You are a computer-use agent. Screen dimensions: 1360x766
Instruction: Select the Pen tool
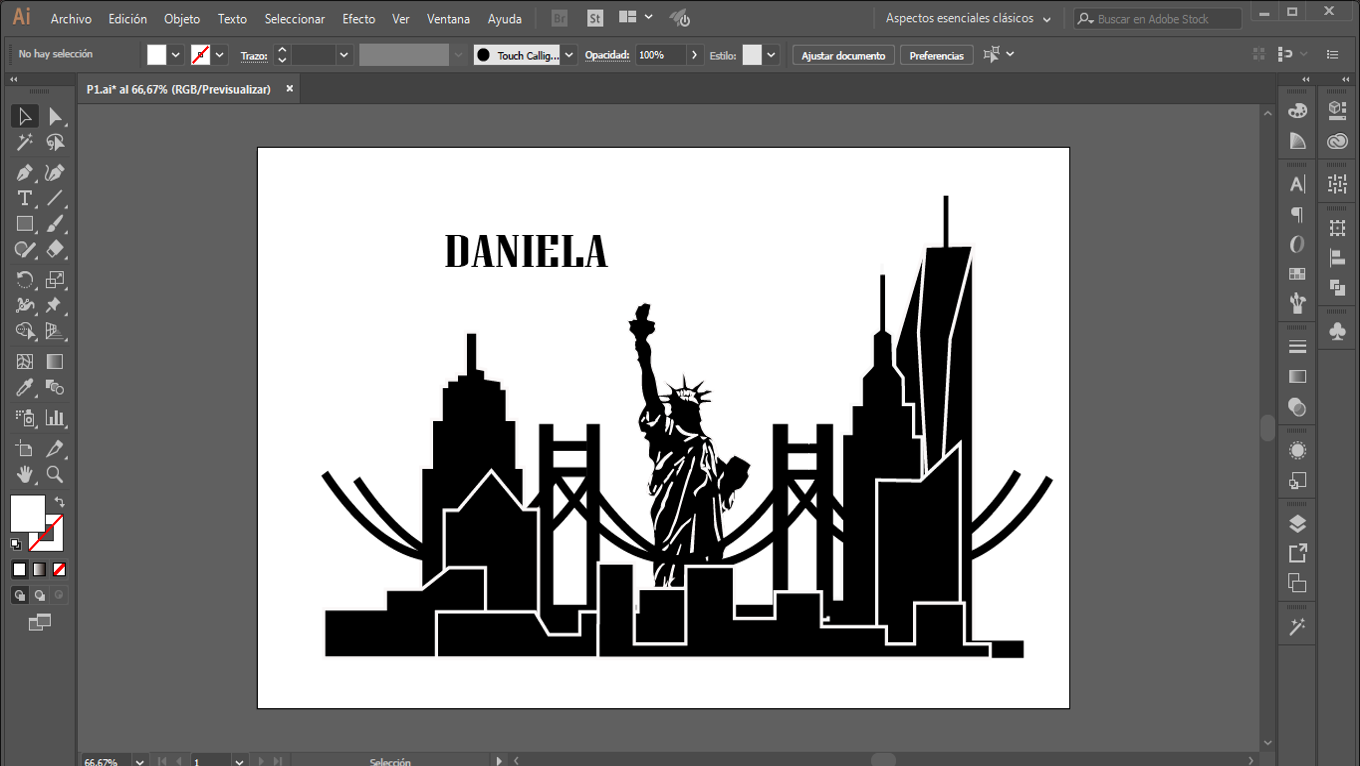click(x=25, y=173)
